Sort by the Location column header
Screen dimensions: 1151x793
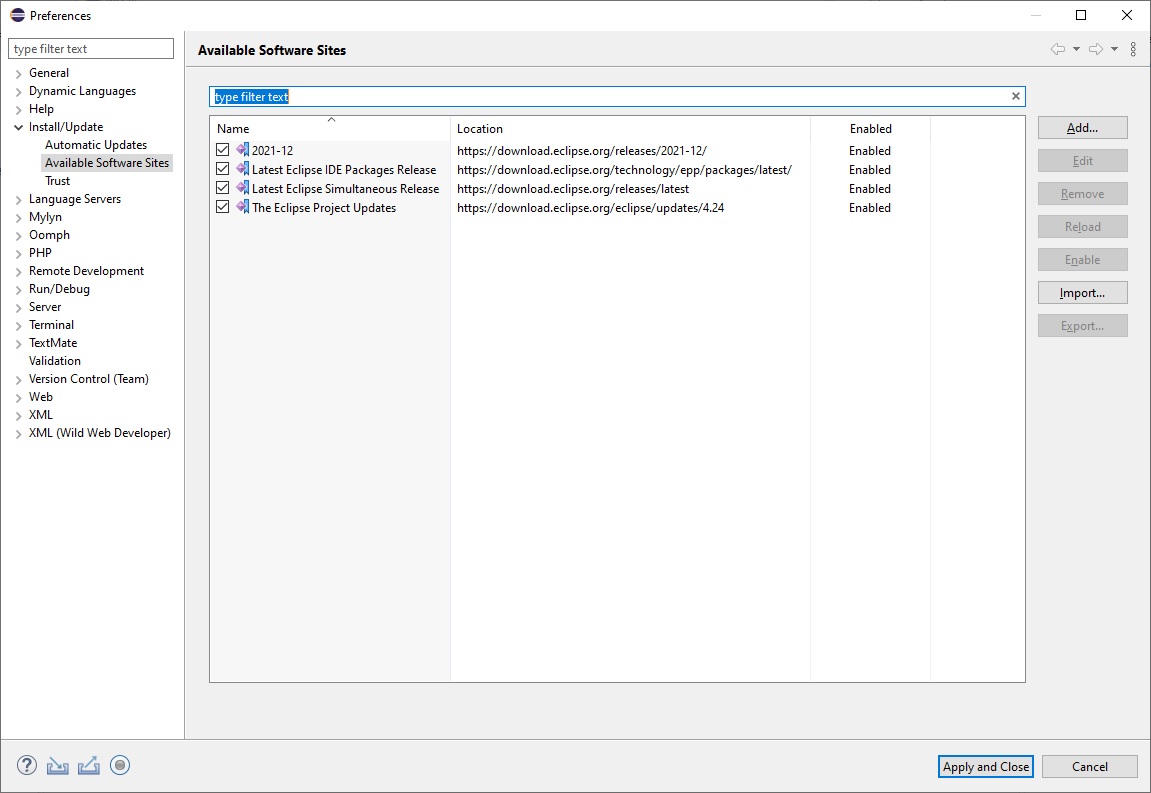click(x=631, y=128)
